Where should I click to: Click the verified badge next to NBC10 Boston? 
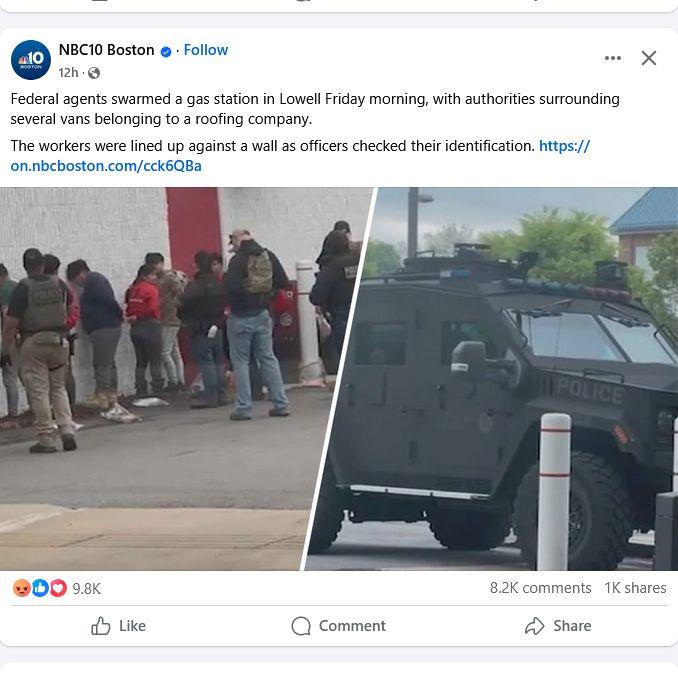pos(166,51)
